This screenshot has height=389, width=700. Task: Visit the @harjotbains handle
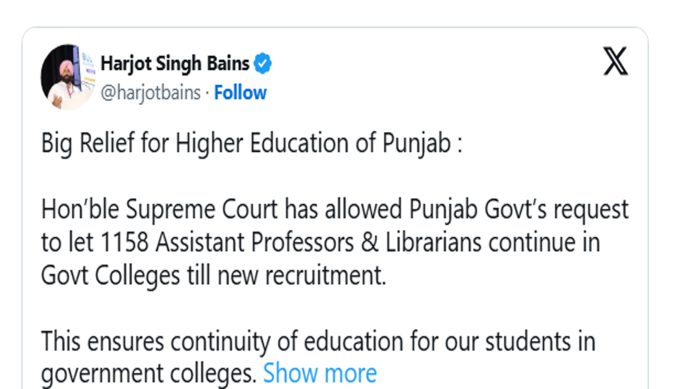click(150, 93)
